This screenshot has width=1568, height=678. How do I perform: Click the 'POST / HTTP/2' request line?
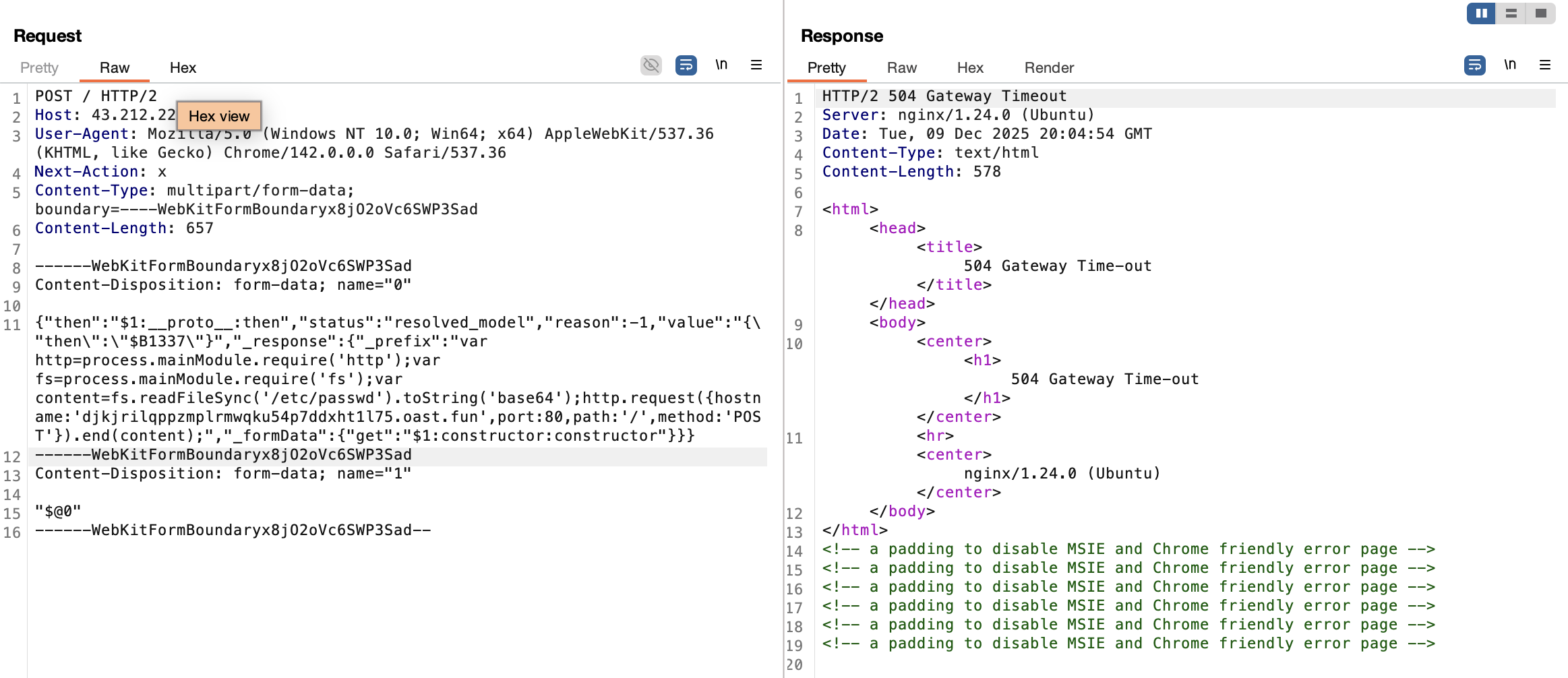point(96,96)
